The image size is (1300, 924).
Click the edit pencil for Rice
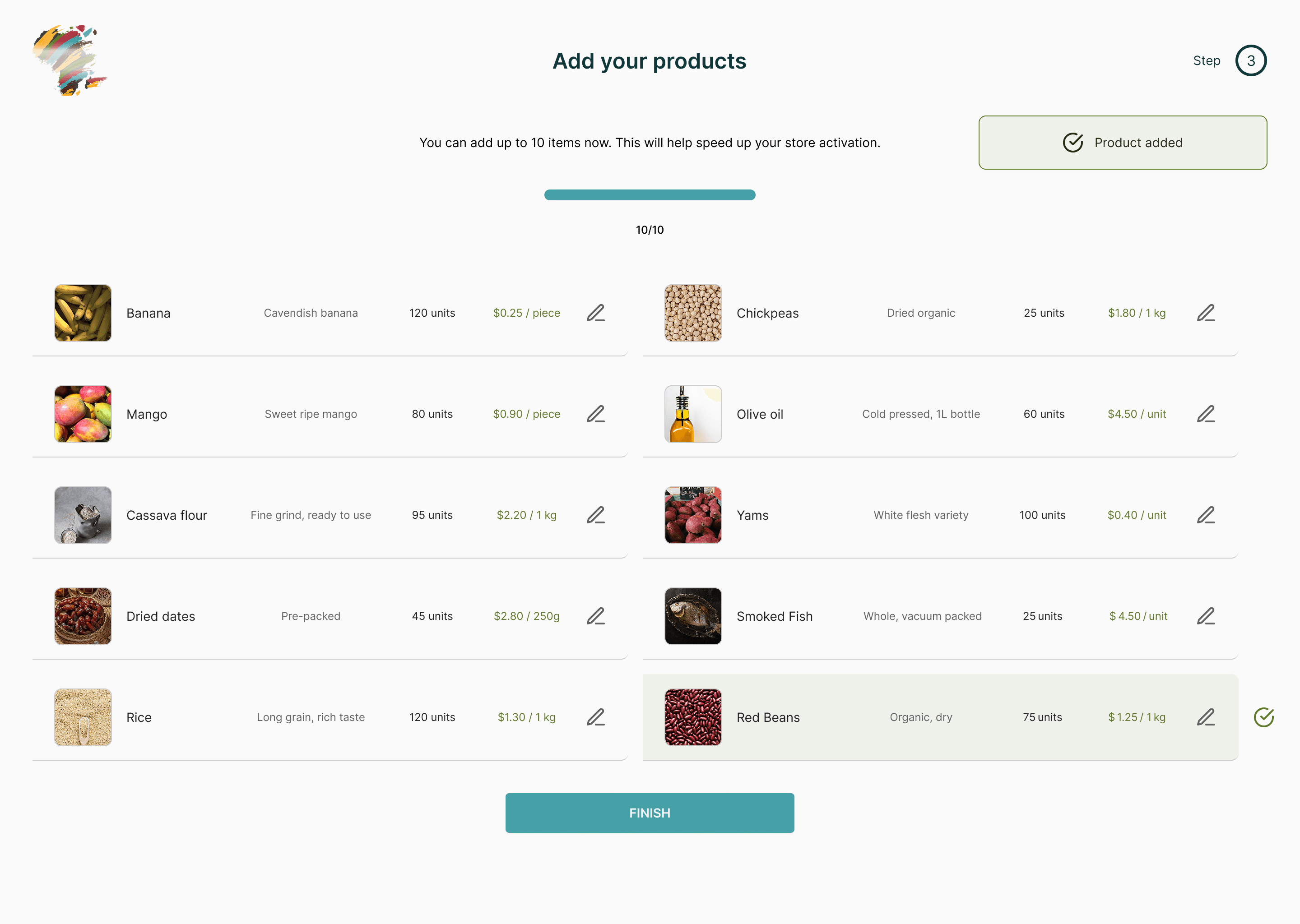(595, 717)
